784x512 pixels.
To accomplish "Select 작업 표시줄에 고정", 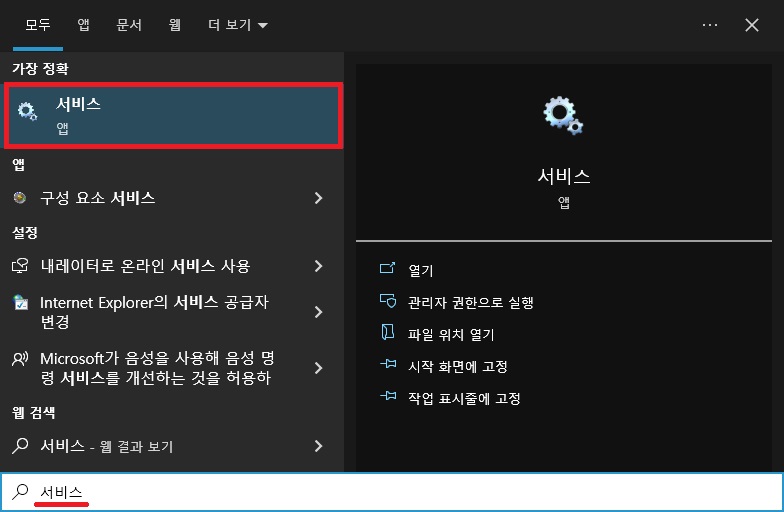I will pyautogui.click(x=464, y=398).
